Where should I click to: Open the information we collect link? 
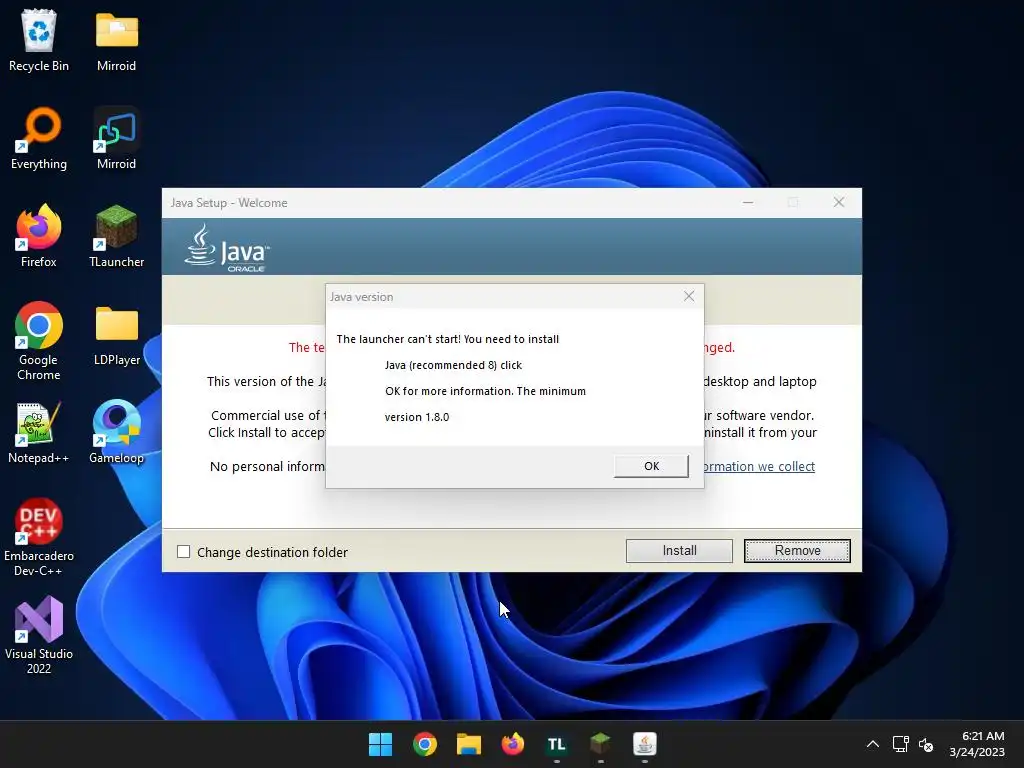coord(759,466)
